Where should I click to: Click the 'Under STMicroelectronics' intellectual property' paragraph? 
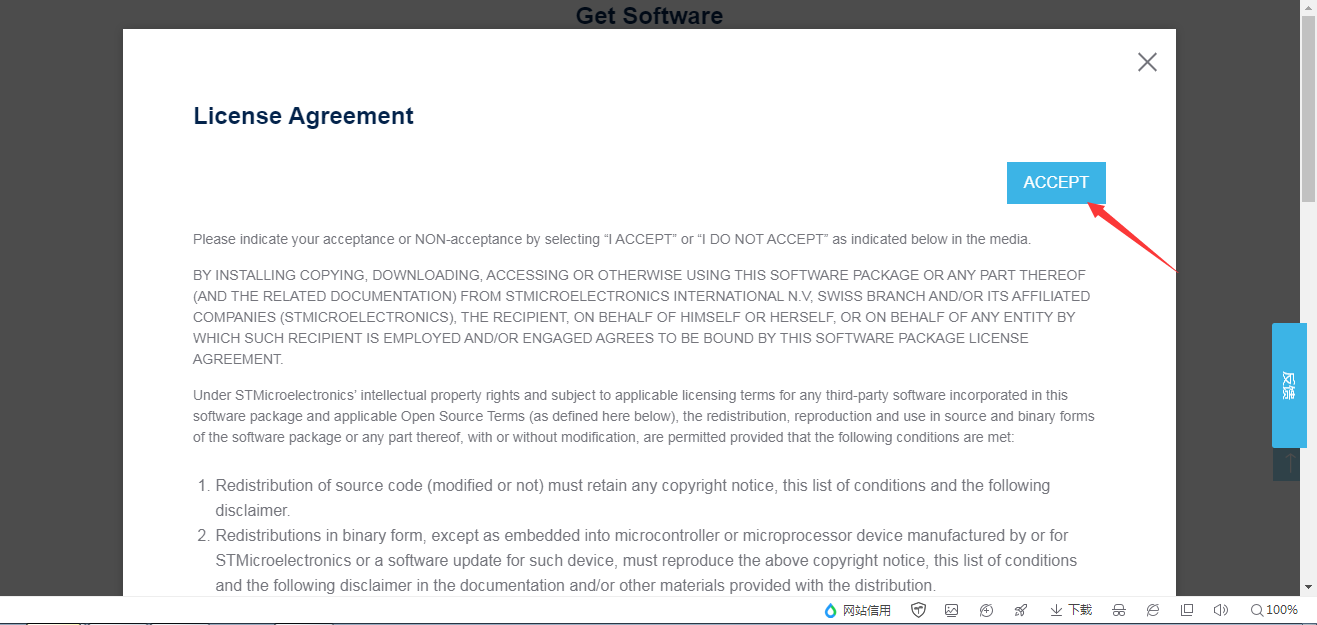pos(644,416)
